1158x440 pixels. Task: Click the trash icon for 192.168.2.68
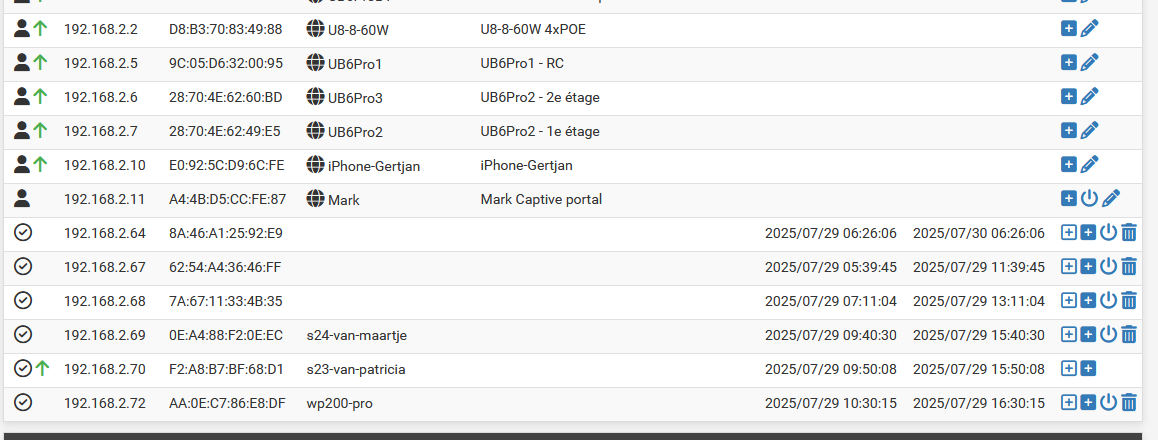click(x=1128, y=300)
